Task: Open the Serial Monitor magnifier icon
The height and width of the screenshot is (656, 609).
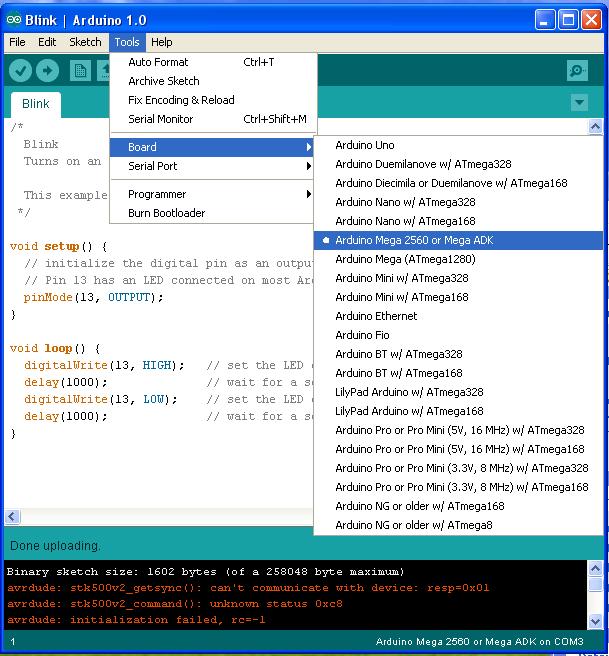Action: click(577, 70)
